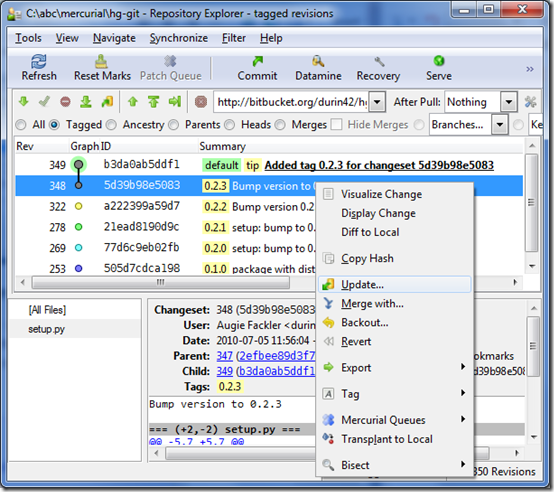Select setup.py in the file list

tap(46, 329)
